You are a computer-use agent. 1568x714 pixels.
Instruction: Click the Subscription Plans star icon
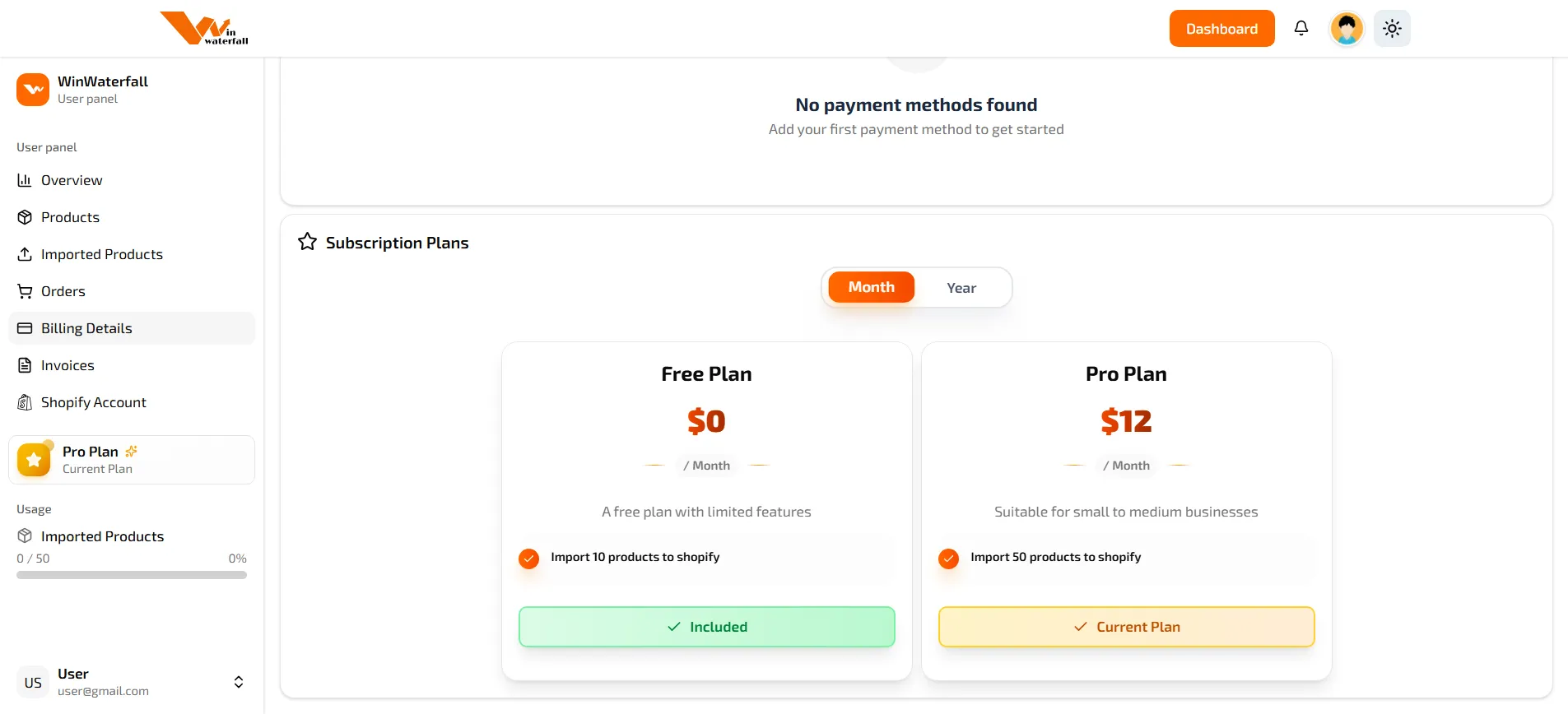tap(306, 241)
